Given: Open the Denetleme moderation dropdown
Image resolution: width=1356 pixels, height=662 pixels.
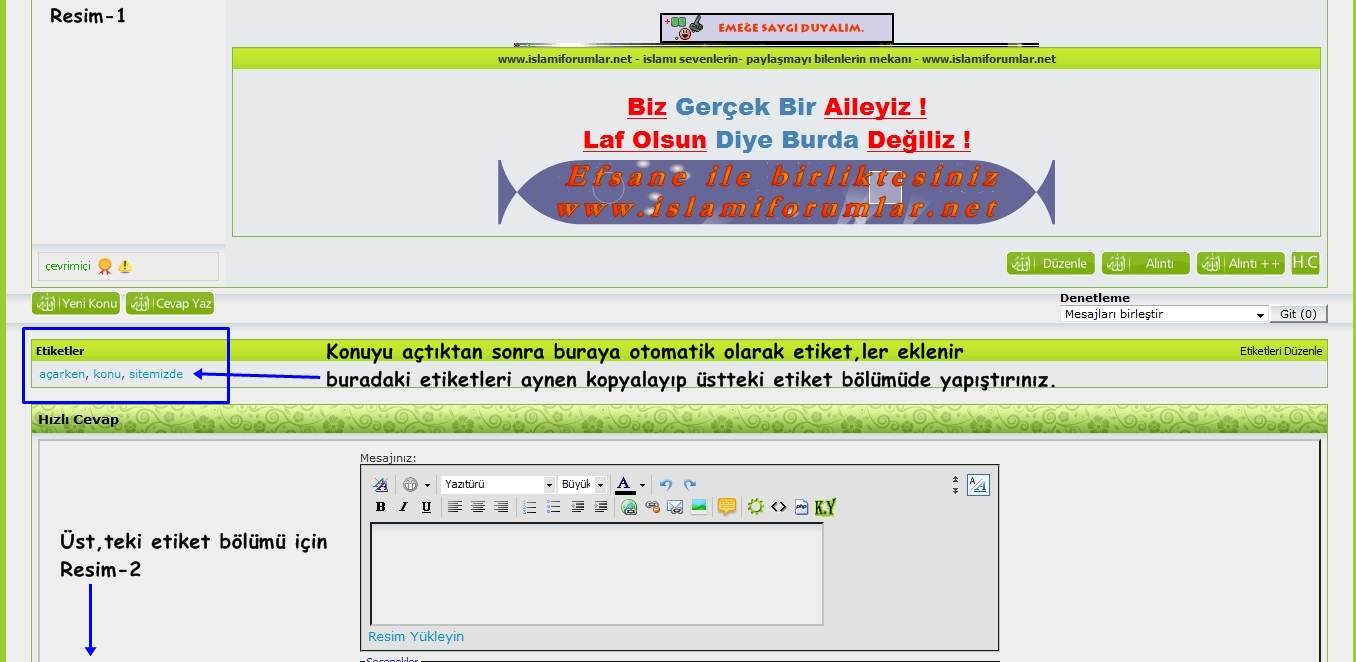Looking at the screenshot, I should pyautogui.click(x=1164, y=314).
